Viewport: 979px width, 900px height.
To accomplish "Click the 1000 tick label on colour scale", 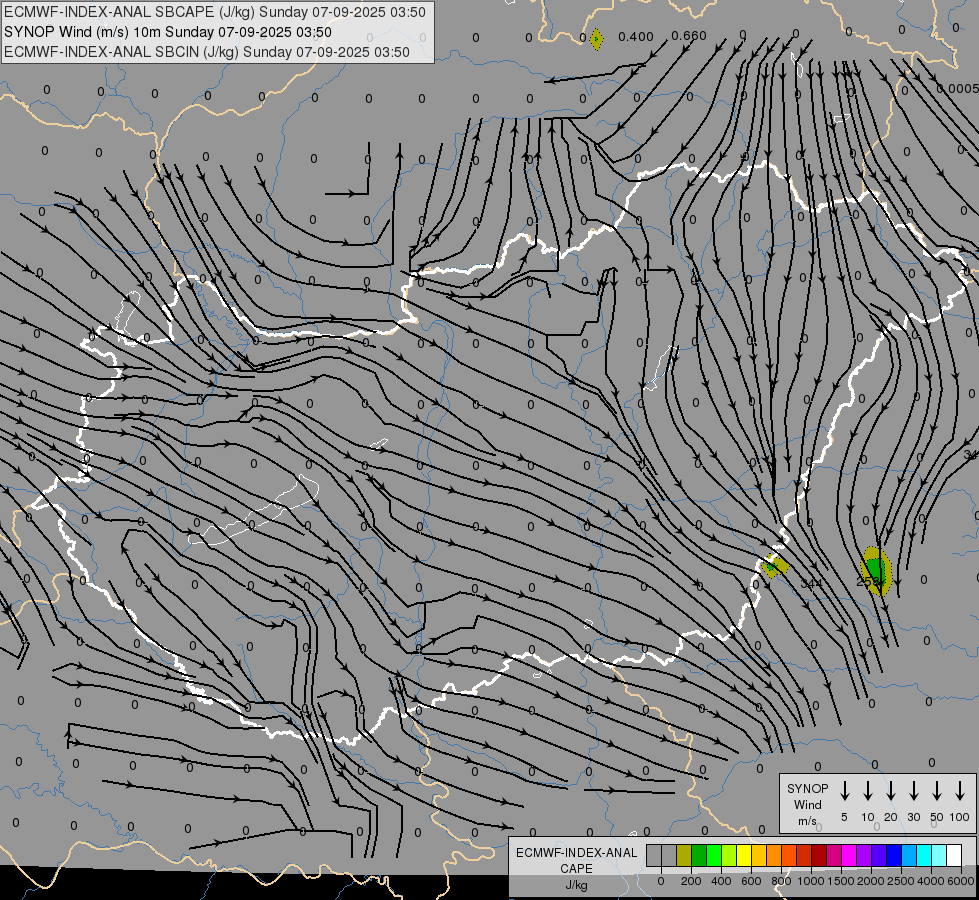I will click(x=811, y=881).
